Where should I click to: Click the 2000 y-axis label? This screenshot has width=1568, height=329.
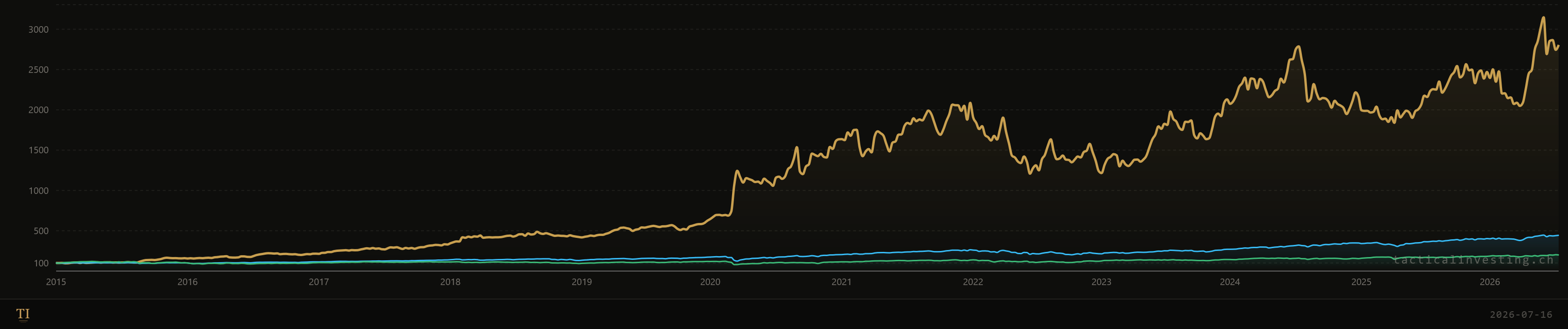[x=38, y=110]
